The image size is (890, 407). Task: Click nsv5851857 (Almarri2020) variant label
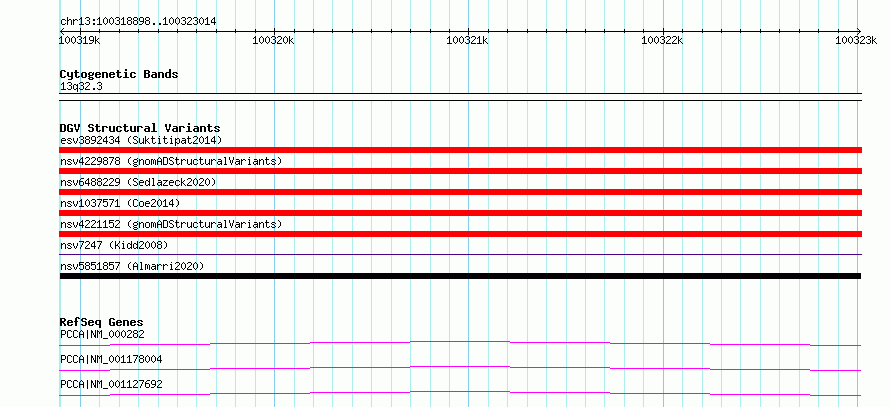click(x=132, y=266)
